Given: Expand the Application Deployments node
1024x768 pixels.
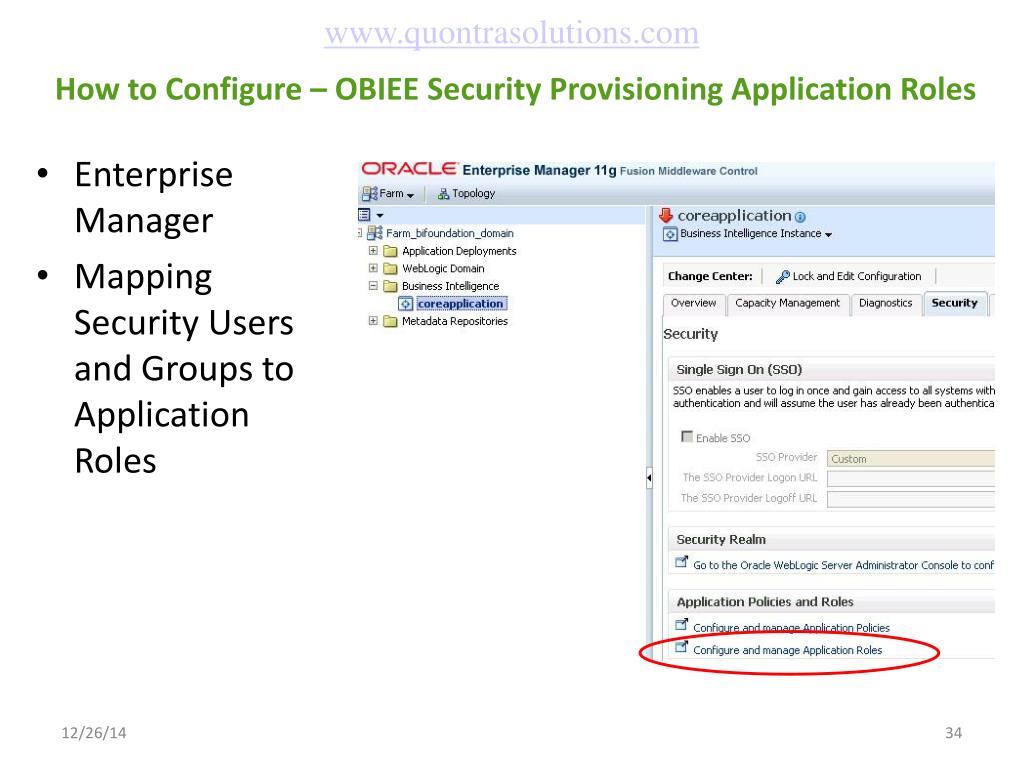Looking at the screenshot, I should tap(373, 251).
